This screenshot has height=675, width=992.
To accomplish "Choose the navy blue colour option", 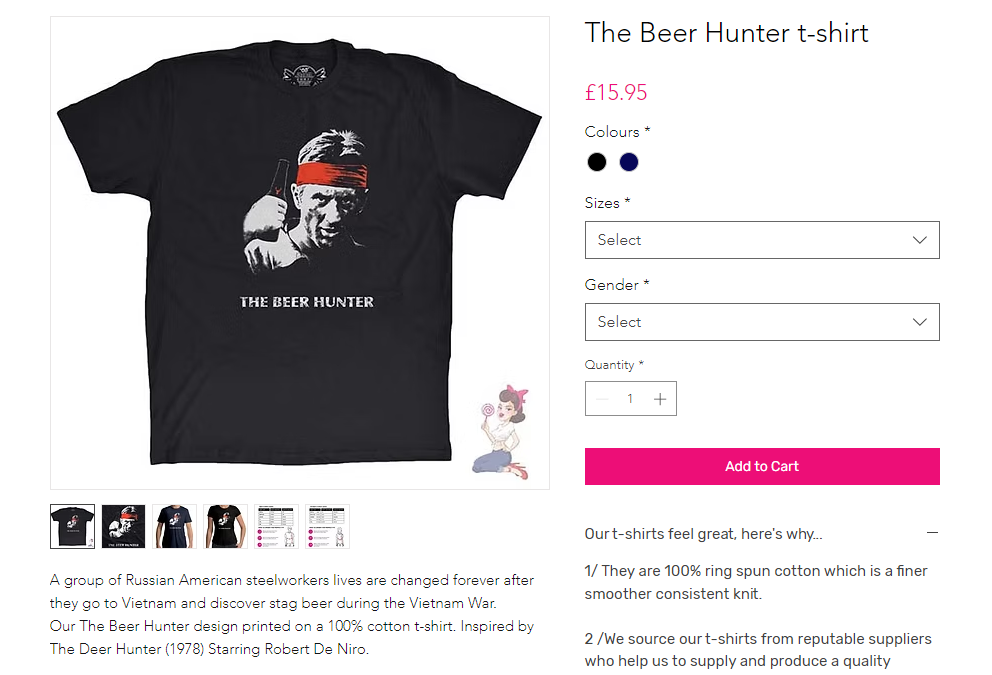I will 629,162.
